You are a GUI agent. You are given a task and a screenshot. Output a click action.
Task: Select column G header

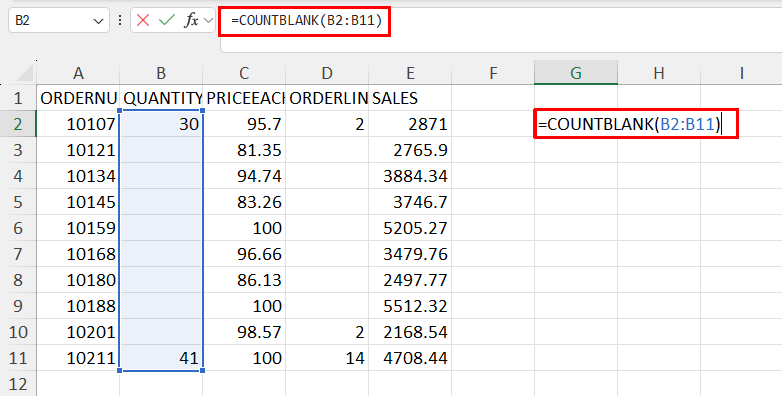tap(576, 73)
